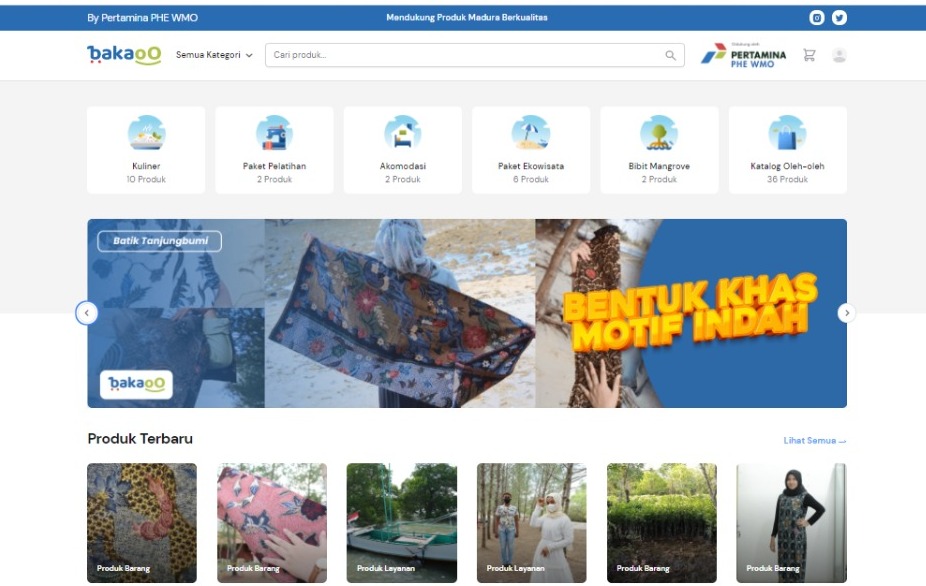Open the Twitter icon in top bar
The width and height of the screenshot is (926, 586).
839,18
